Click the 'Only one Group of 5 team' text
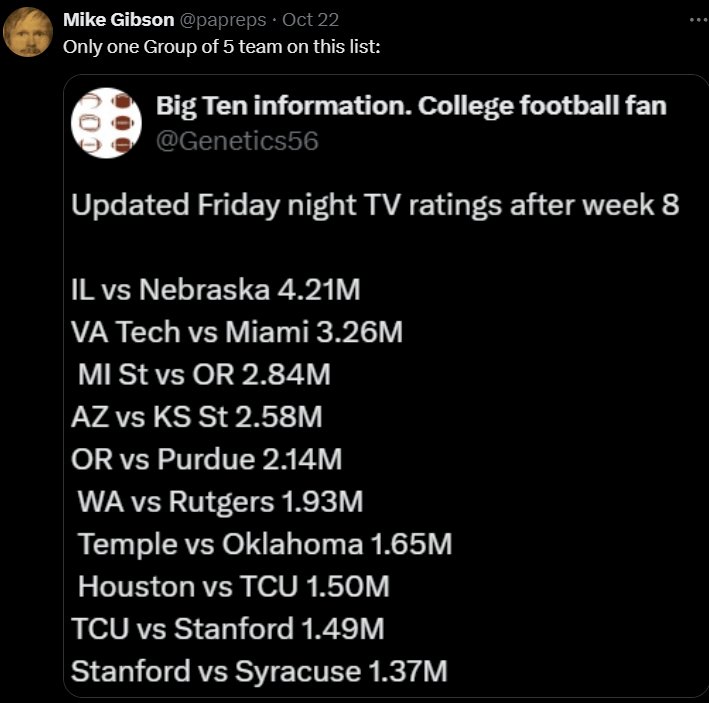The image size is (709, 703). [221, 46]
